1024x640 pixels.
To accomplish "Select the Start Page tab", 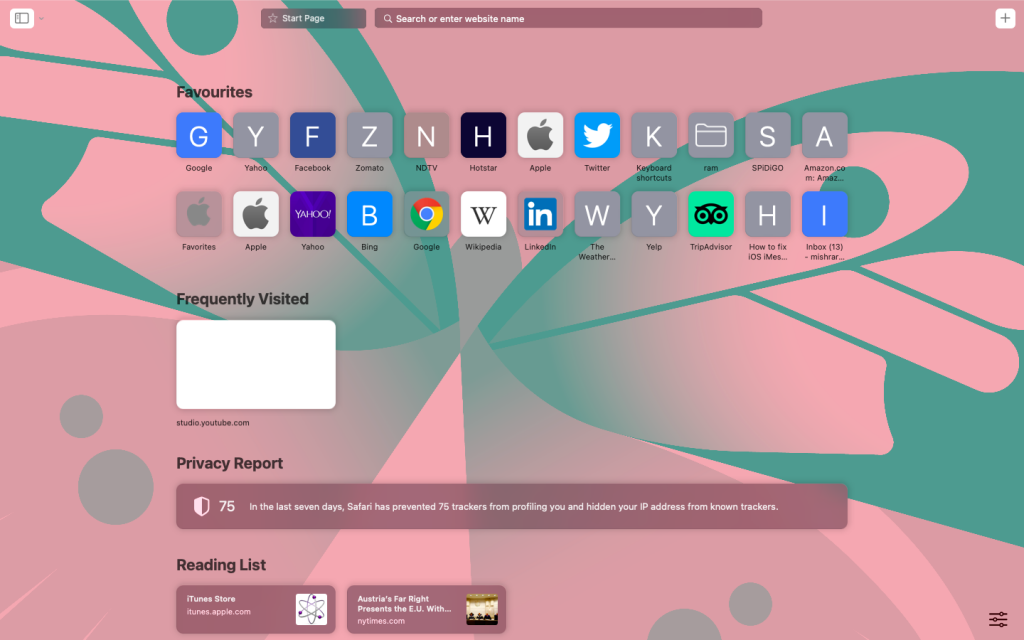I will [313, 18].
